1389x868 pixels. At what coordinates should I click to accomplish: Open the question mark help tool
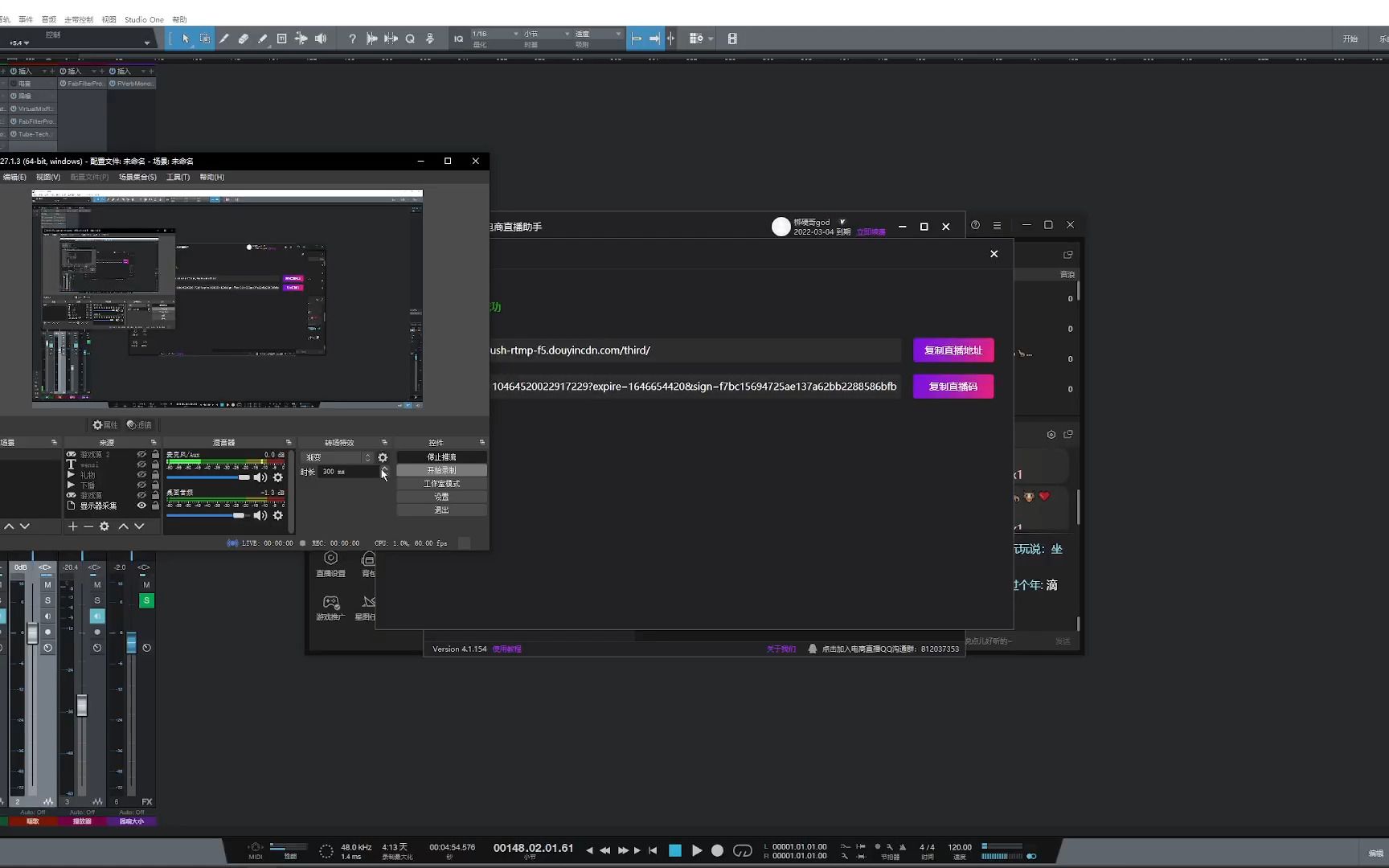[x=352, y=39]
